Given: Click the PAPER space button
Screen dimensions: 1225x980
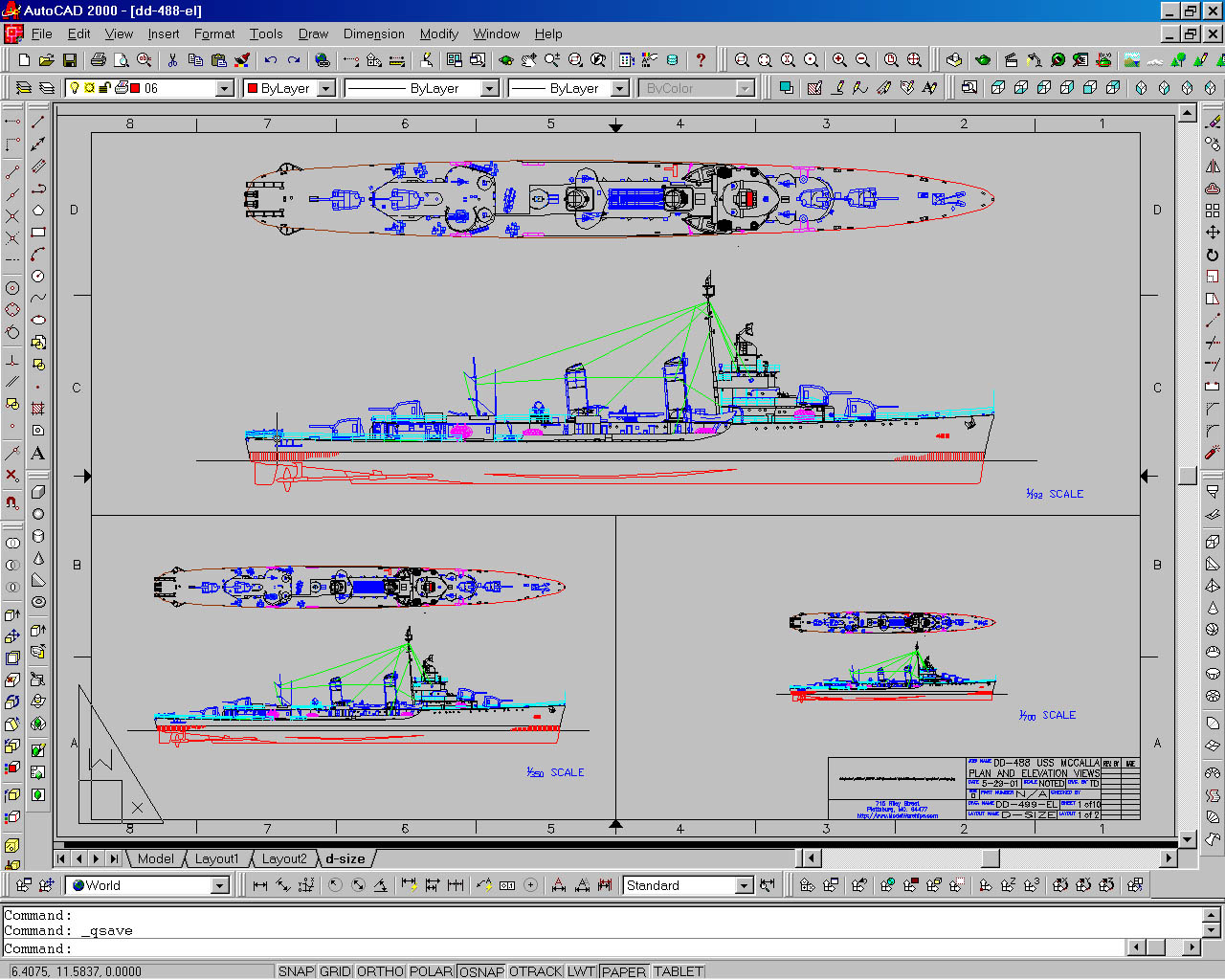Looking at the screenshot, I should click(x=624, y=971).
